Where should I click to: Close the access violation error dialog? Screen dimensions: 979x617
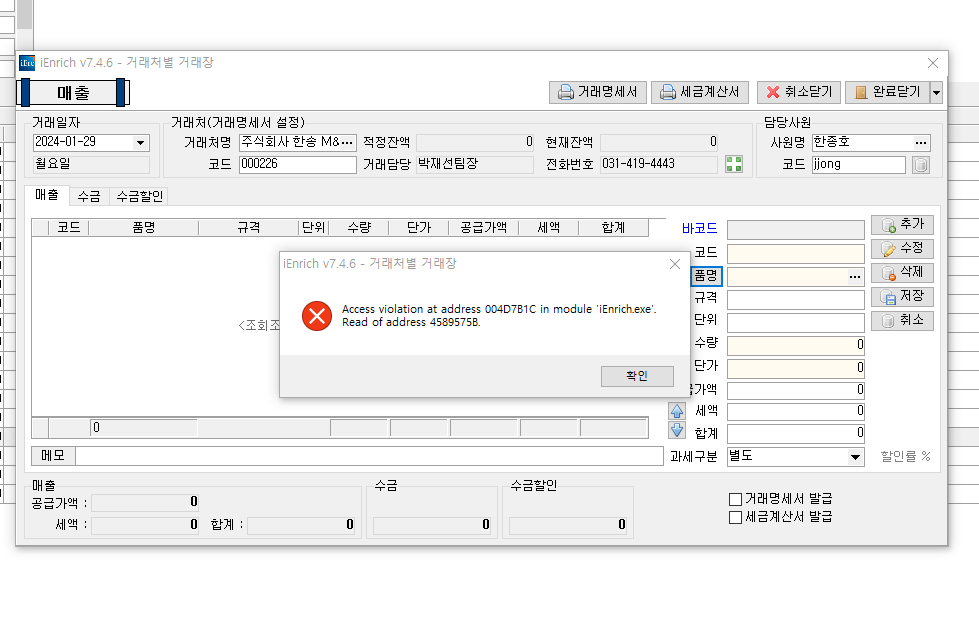[x=675, y=264]
